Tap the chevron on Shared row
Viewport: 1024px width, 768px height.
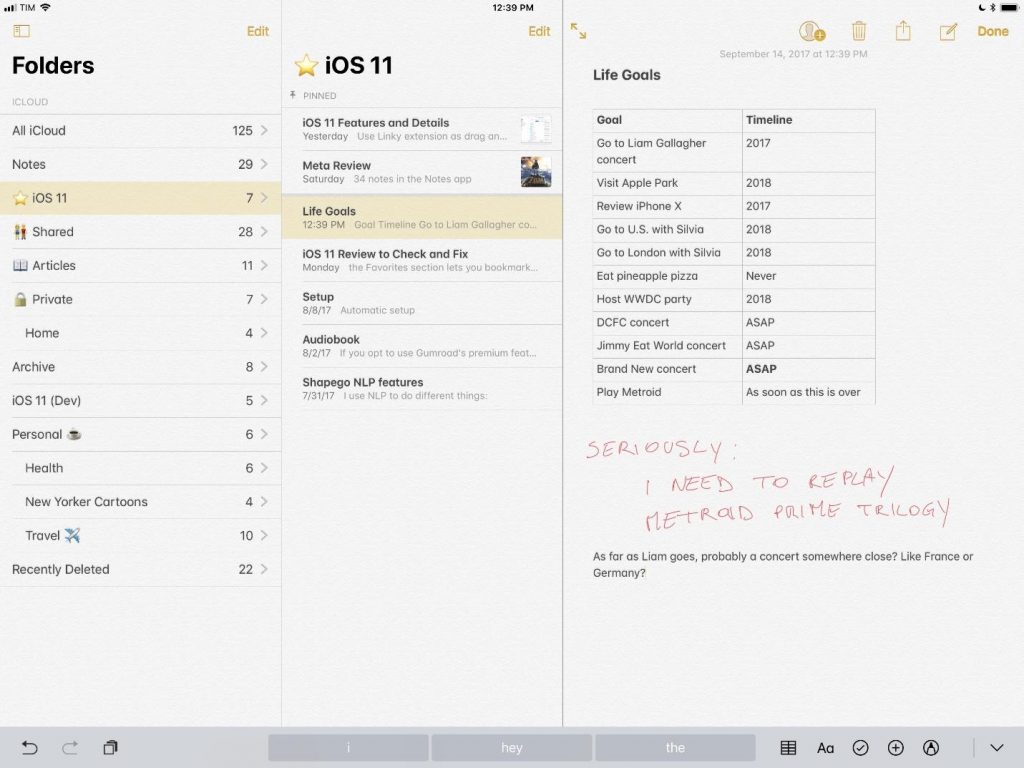[x=264, y=231]
